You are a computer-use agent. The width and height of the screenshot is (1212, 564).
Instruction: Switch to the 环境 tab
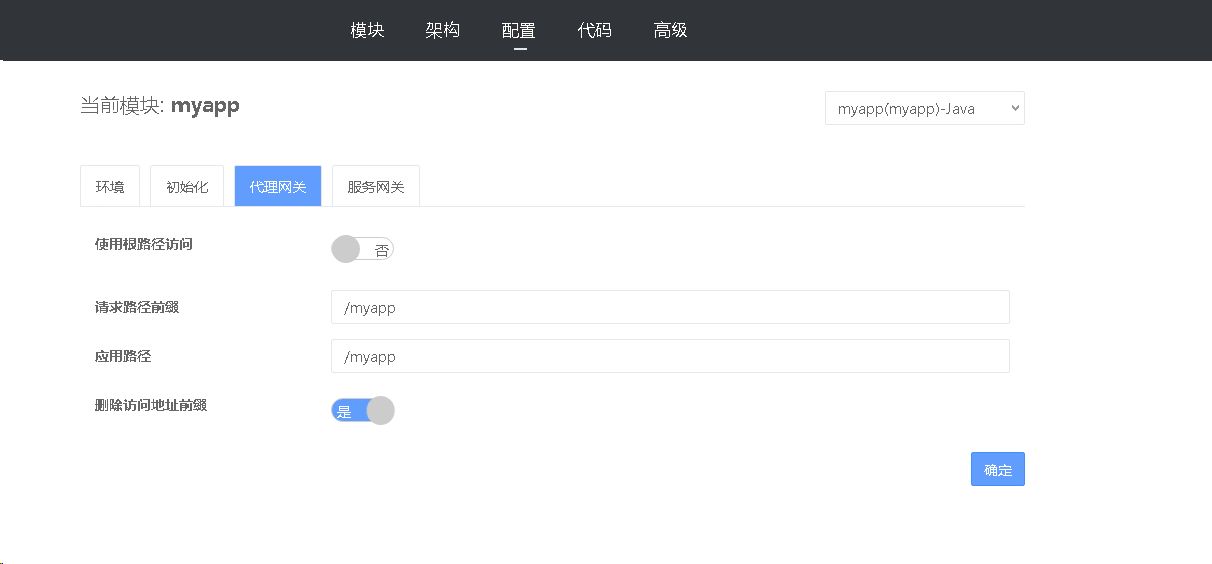[110, 186]
